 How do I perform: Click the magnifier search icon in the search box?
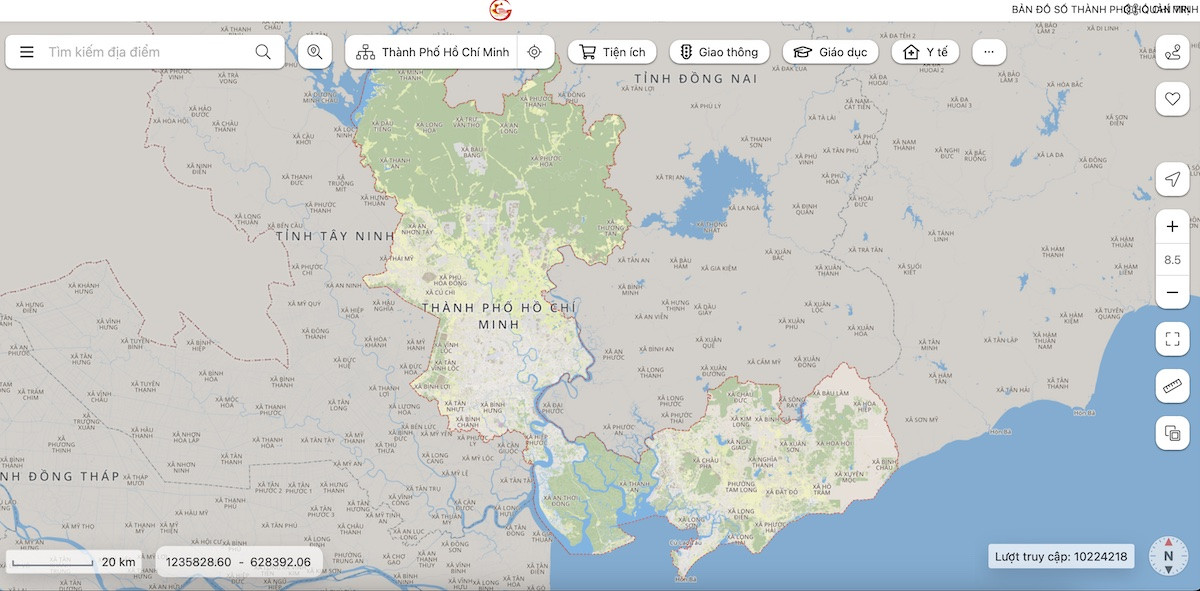(x=263, y=52)
